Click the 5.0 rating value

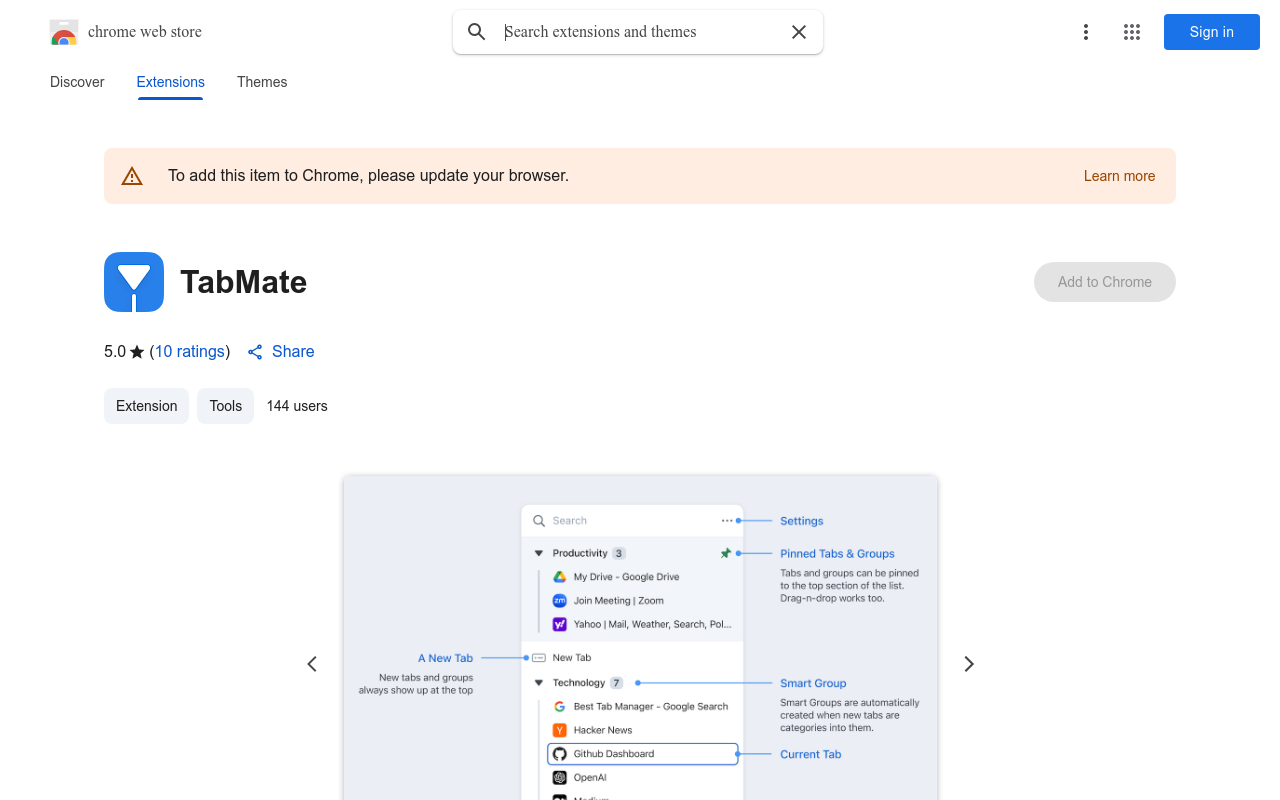[115, 352]
